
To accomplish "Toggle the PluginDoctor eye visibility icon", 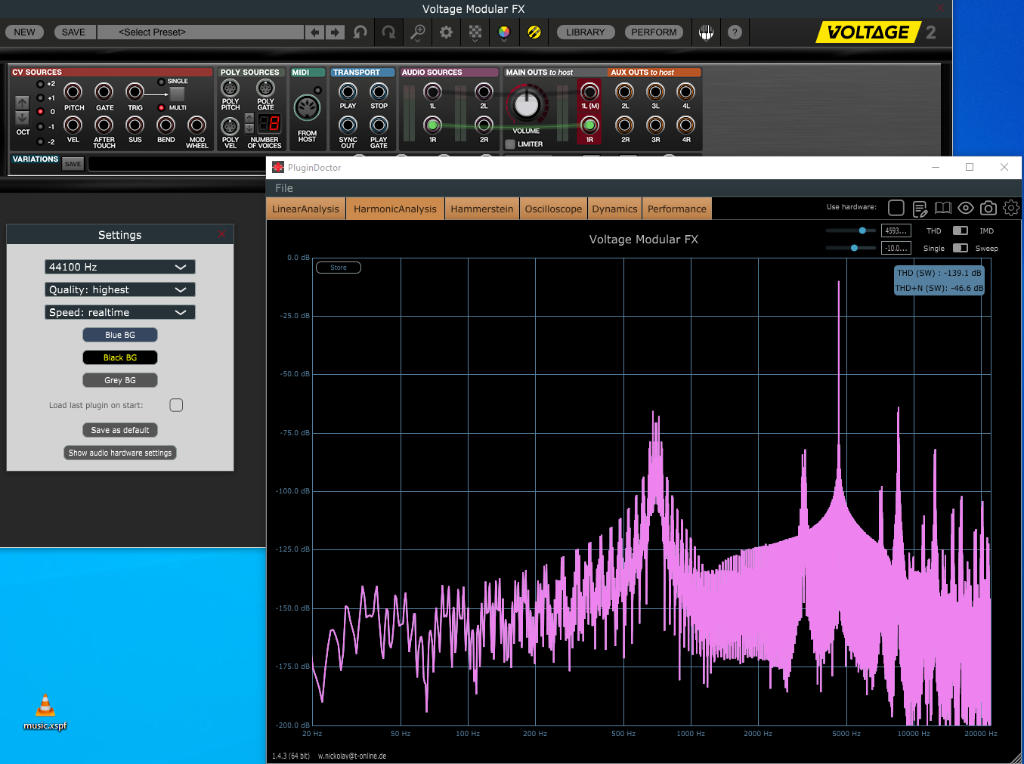I will (965, 208).
